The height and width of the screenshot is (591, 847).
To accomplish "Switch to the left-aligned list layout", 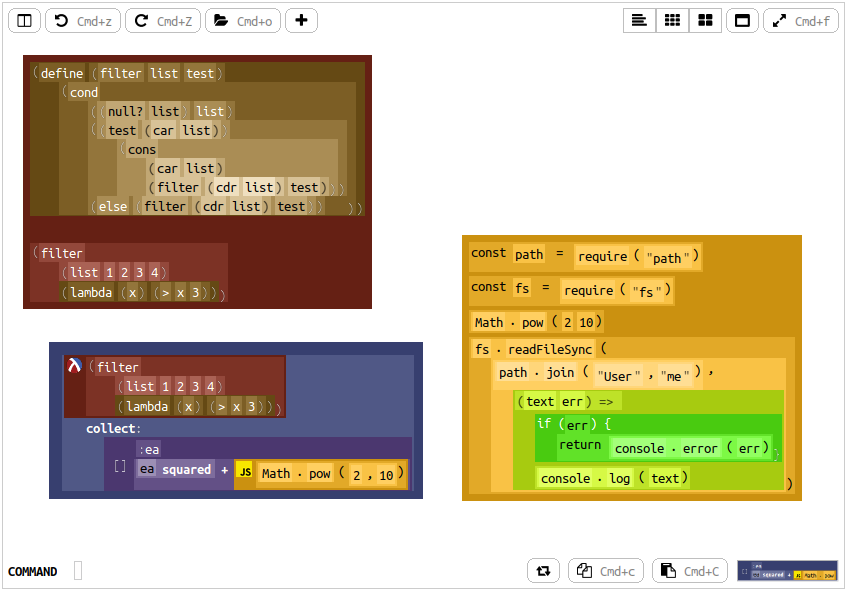I will point(640,20).
